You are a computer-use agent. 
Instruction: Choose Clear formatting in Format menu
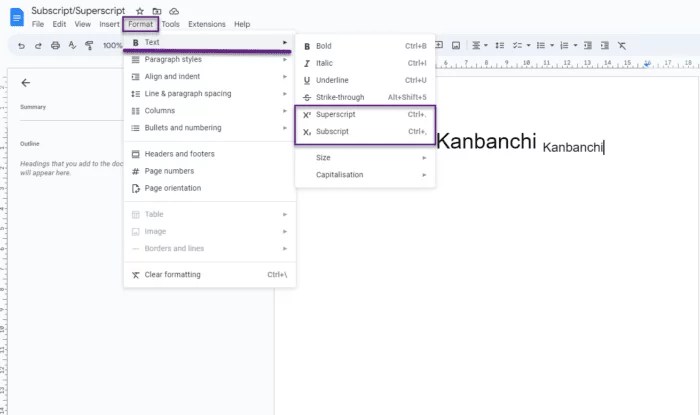[x=210, y=274]
